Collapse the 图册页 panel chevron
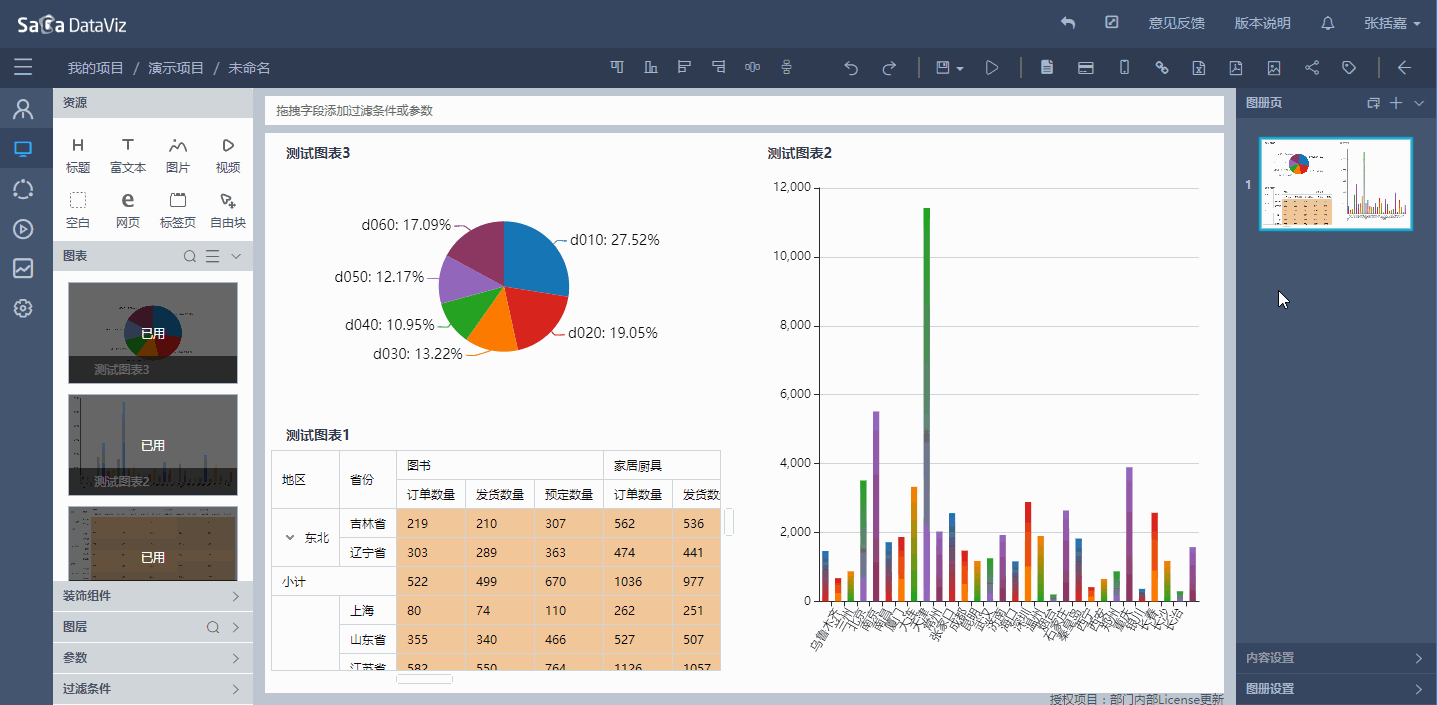Screen dimensions: 1437x705 click(x=1419, y=102)
